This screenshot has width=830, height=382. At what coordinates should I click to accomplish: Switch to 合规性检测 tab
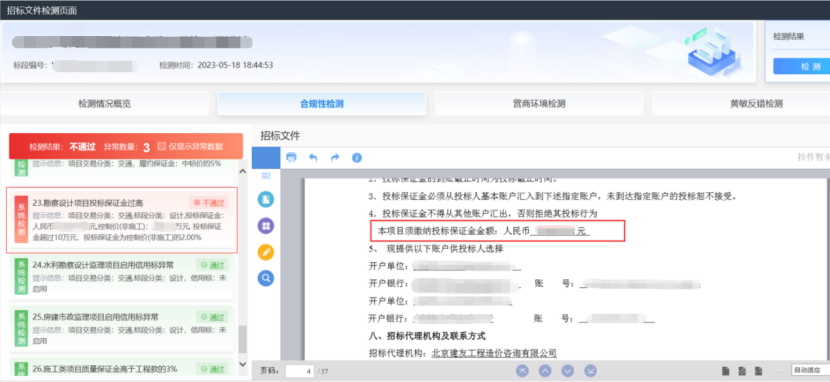(x=321, y=104)
